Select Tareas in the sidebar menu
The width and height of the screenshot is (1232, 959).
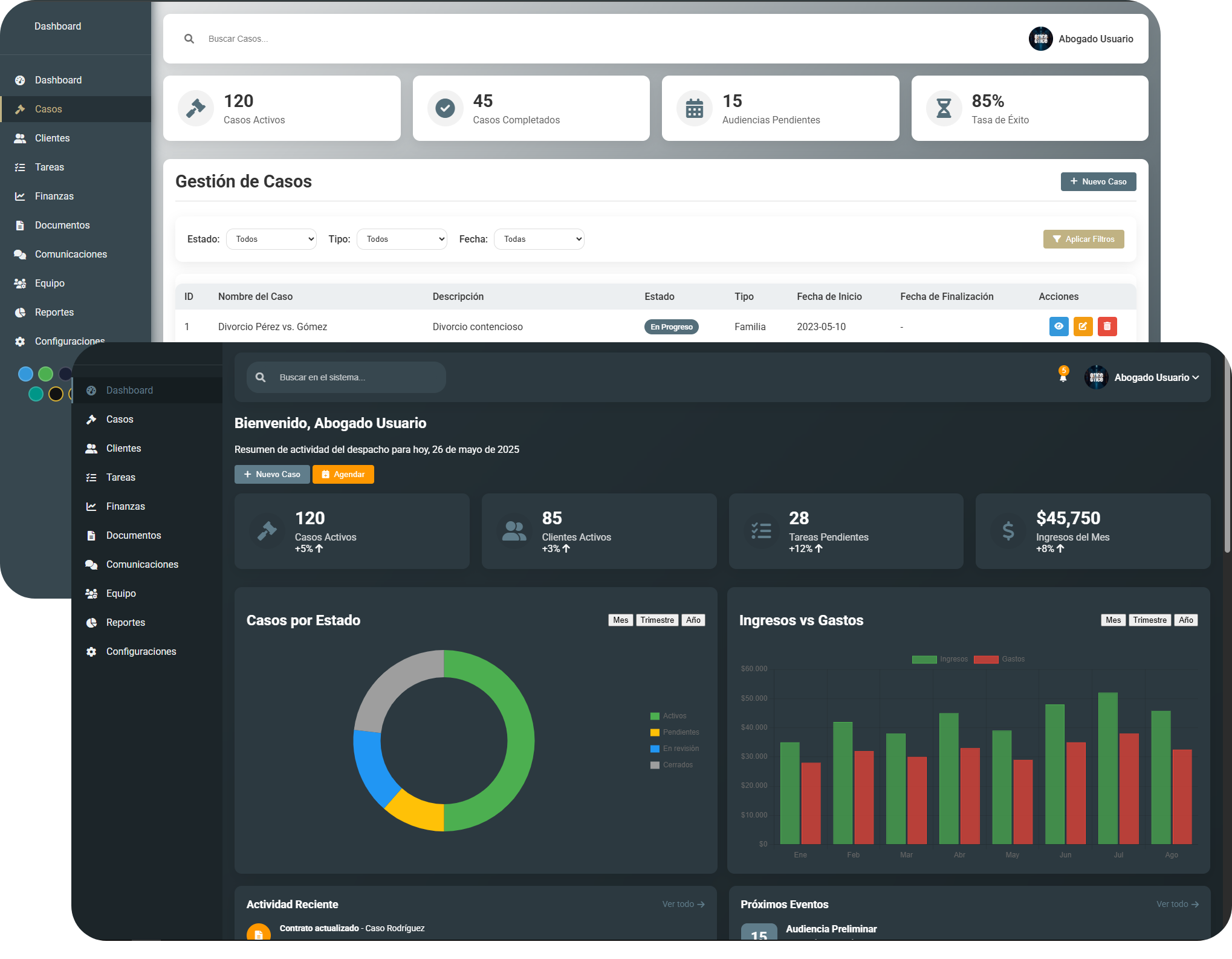pyautogui.click(x=120, y=477)
